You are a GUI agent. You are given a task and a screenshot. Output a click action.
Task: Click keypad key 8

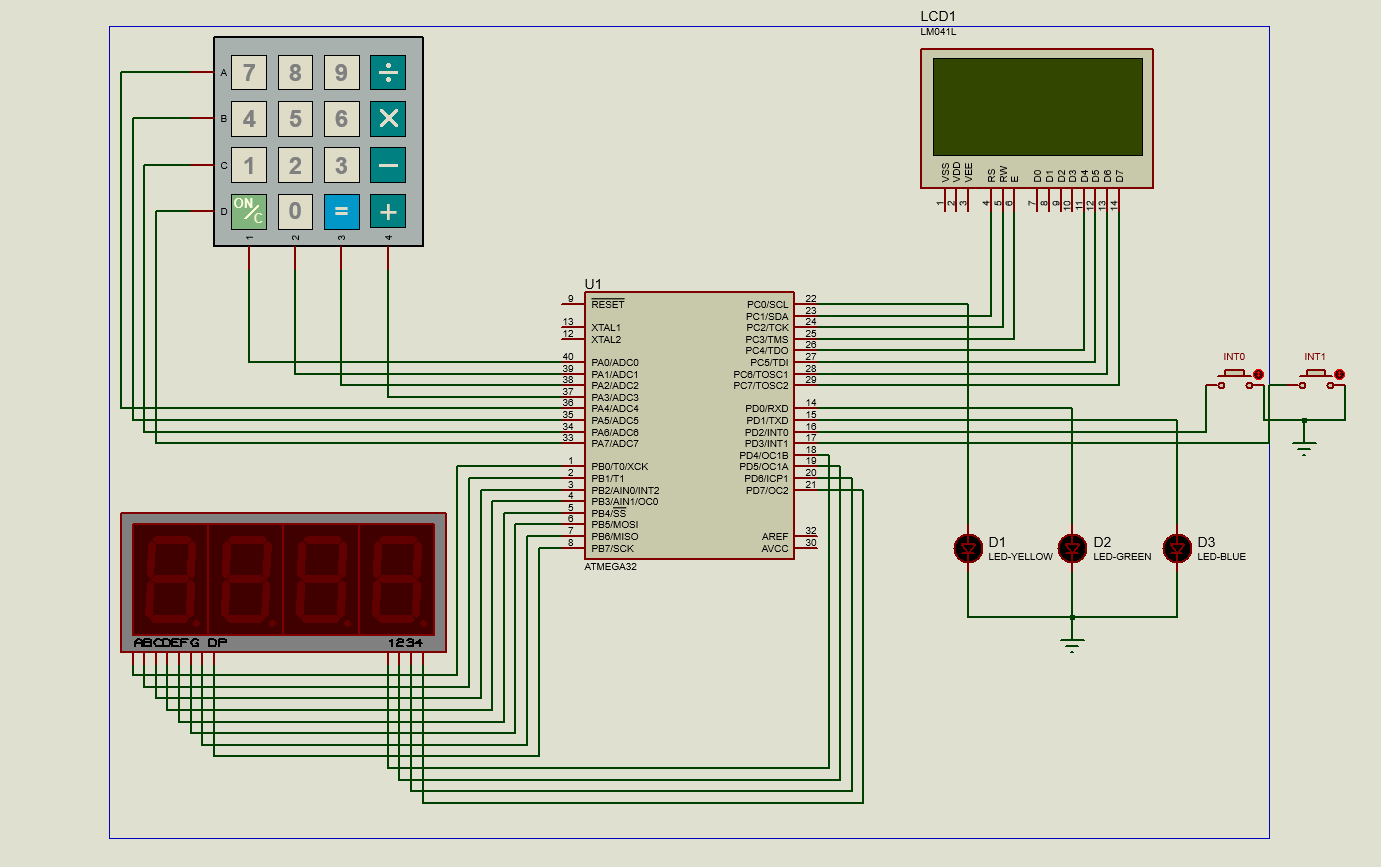pos(295,72)
